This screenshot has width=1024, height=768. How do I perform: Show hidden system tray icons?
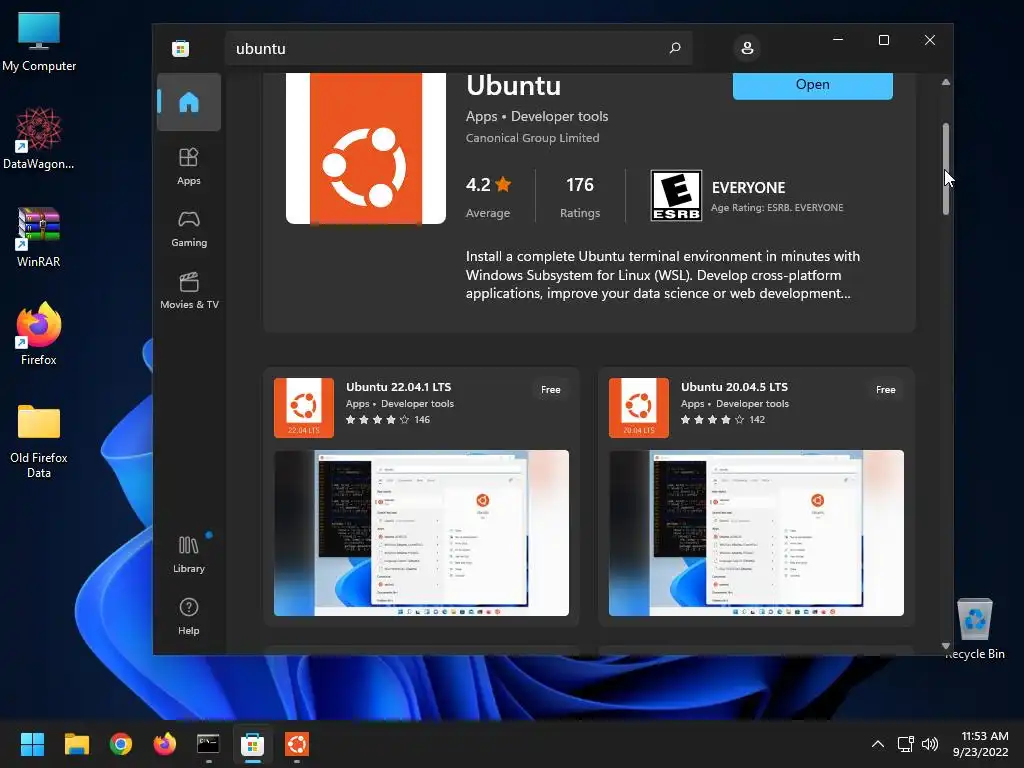[878, 744]
